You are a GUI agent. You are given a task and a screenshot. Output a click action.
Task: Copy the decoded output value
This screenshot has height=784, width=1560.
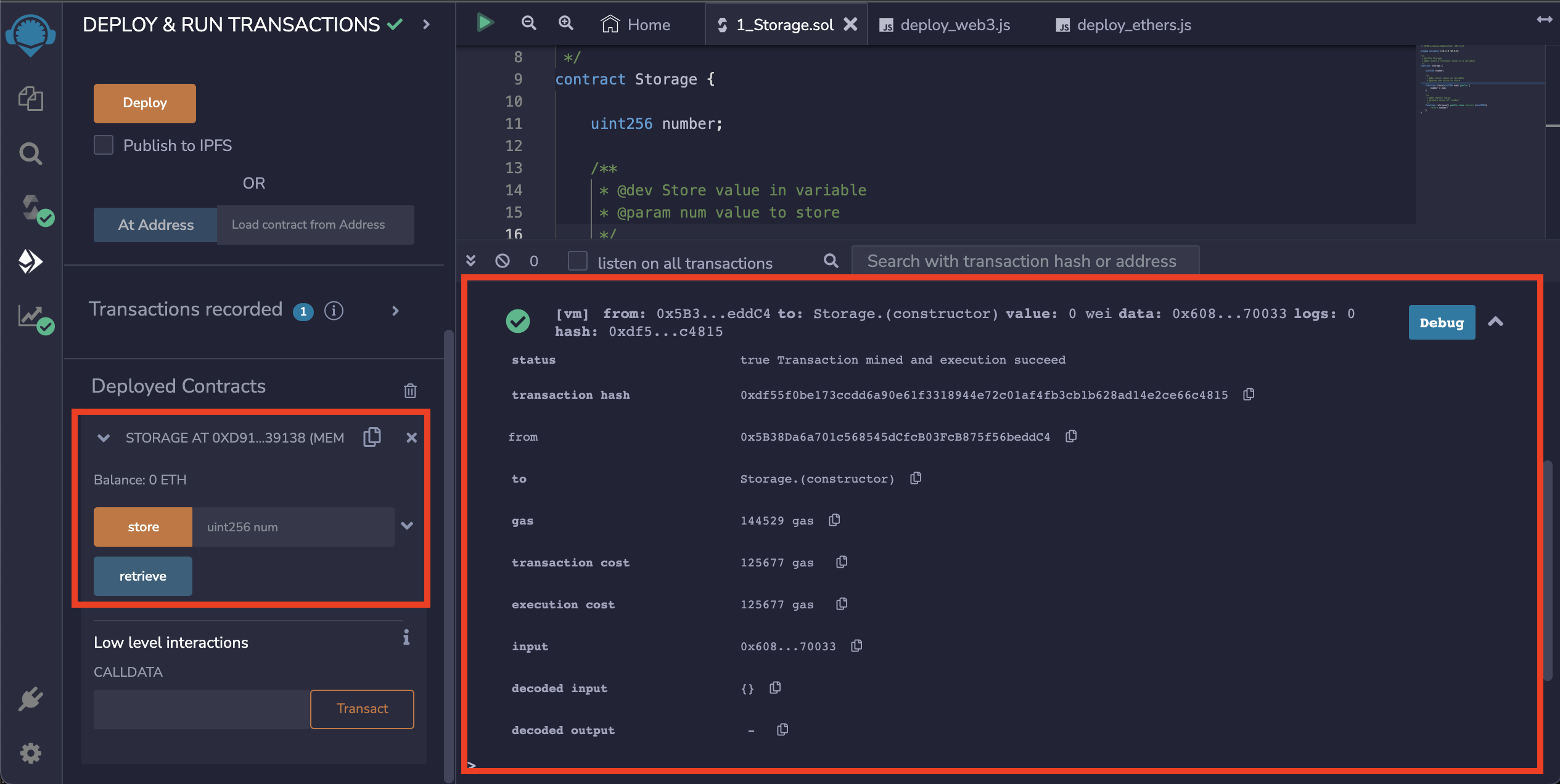pyautogui.click(x=782, y=729)
